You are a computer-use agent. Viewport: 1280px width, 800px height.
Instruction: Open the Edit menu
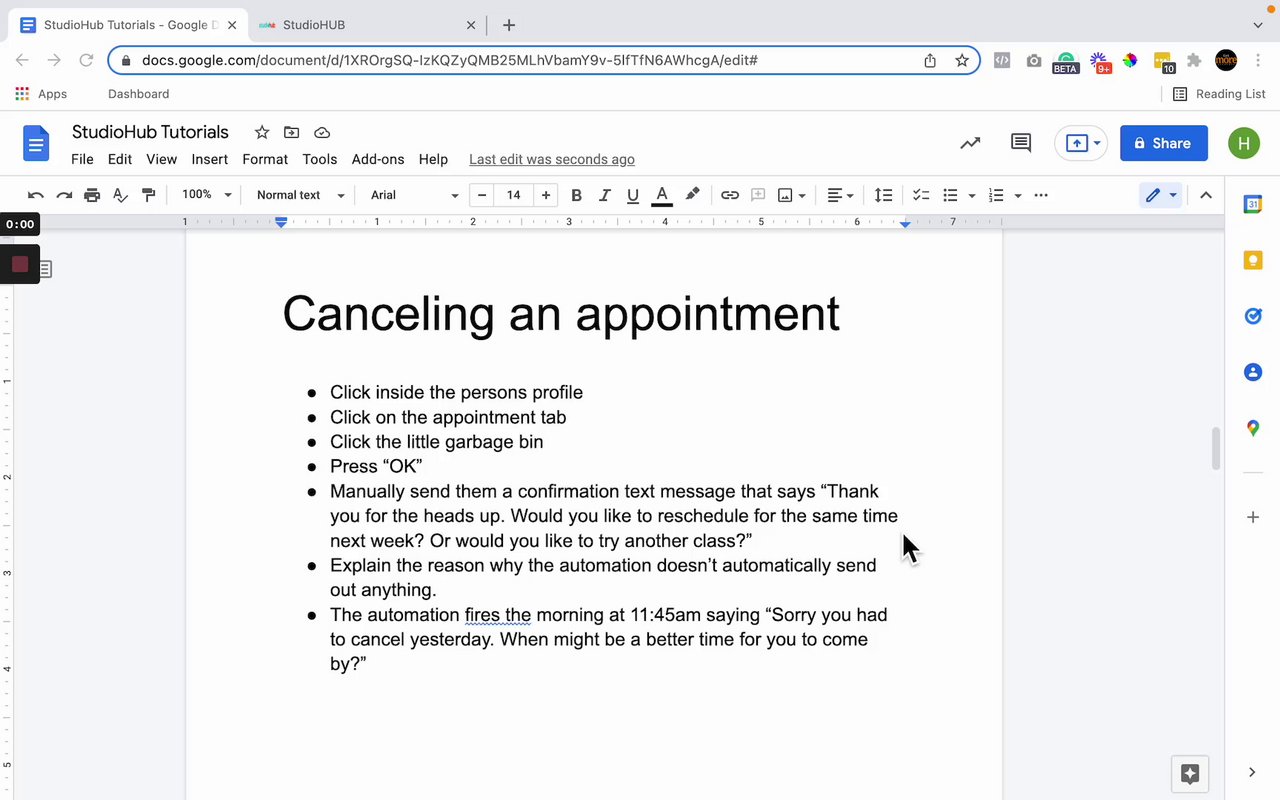tap(120, 159)
